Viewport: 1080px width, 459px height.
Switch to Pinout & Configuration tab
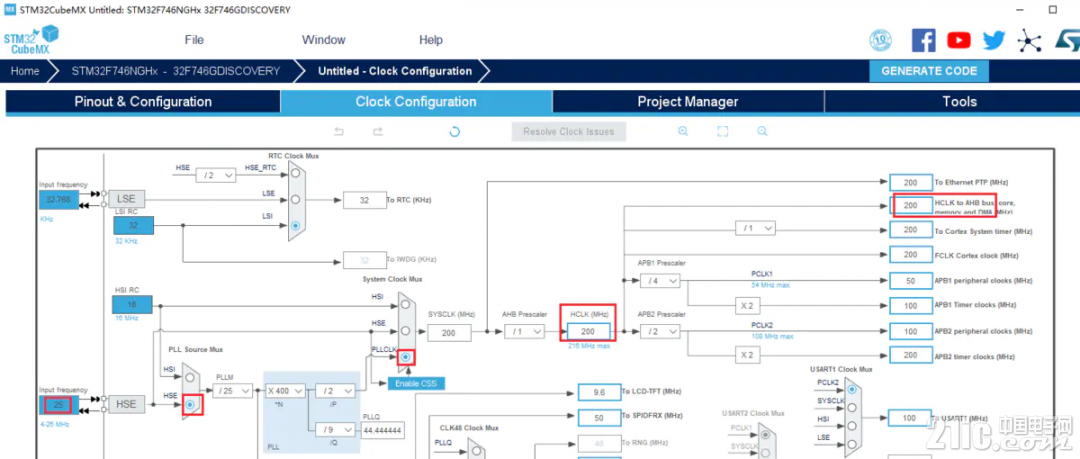pos(143,102)
